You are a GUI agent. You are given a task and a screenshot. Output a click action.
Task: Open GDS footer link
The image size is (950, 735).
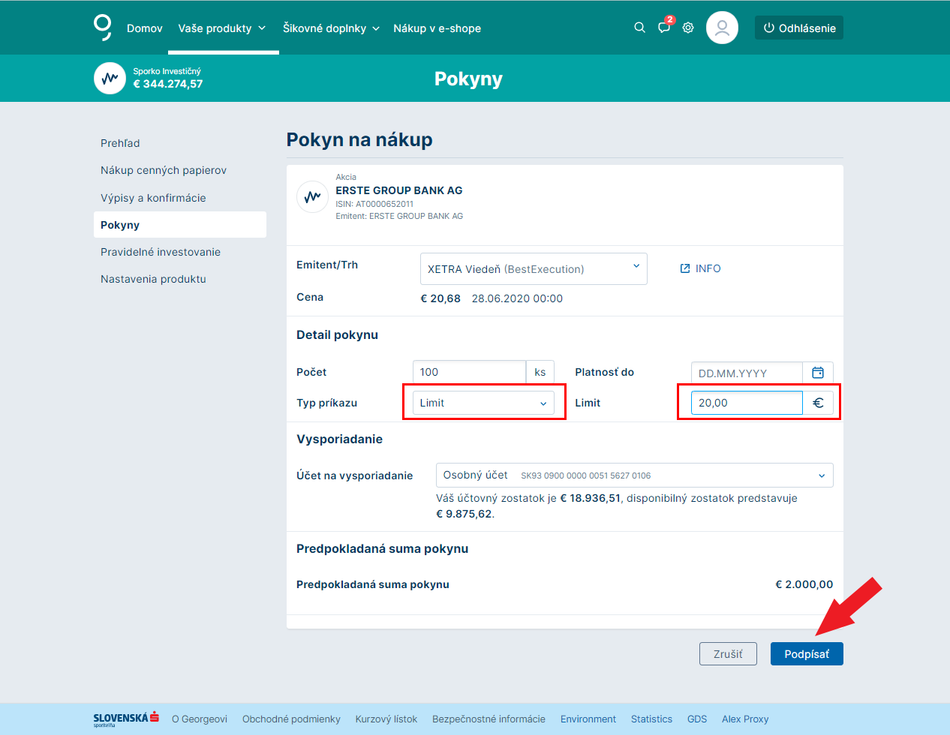[x=697, y=719]
